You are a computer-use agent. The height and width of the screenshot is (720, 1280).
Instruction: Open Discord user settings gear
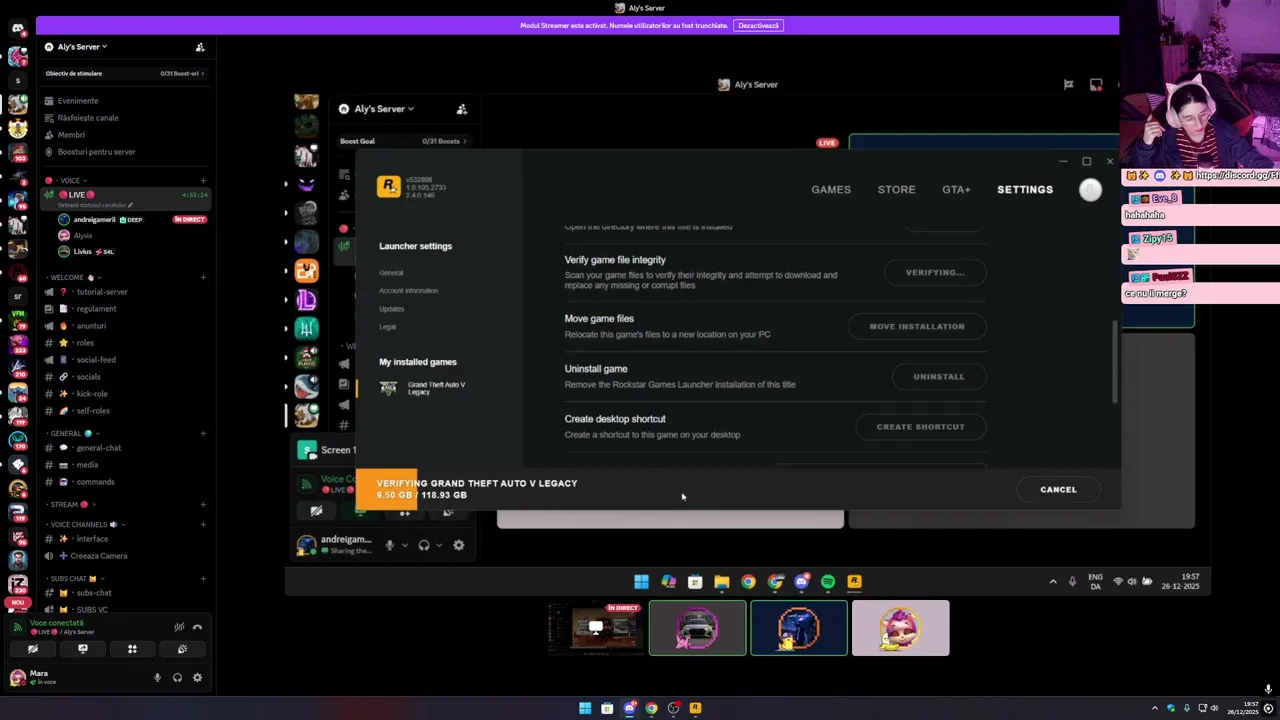click(x=197, y=678)
